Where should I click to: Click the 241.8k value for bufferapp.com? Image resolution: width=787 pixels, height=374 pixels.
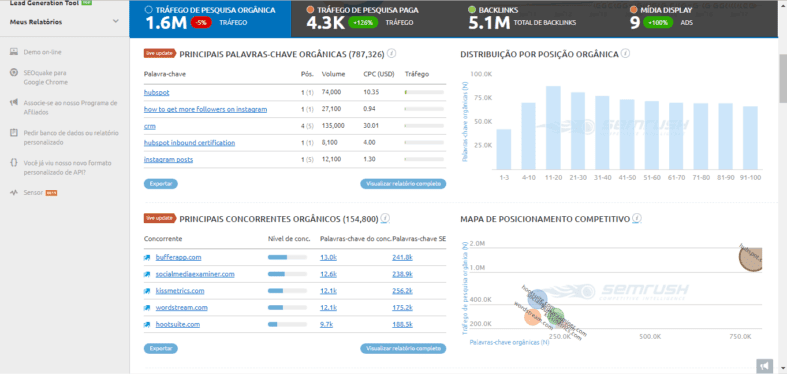coord(403,258)
